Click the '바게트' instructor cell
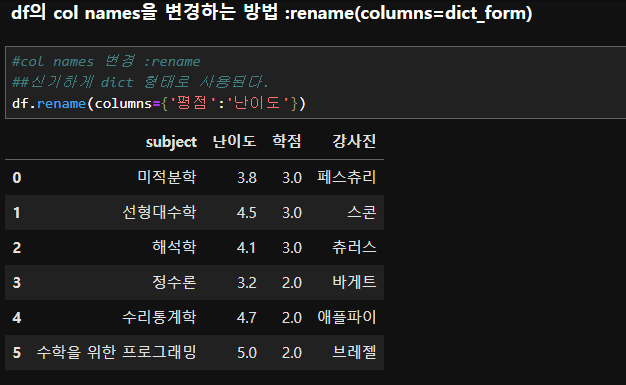 pos(354,282)
